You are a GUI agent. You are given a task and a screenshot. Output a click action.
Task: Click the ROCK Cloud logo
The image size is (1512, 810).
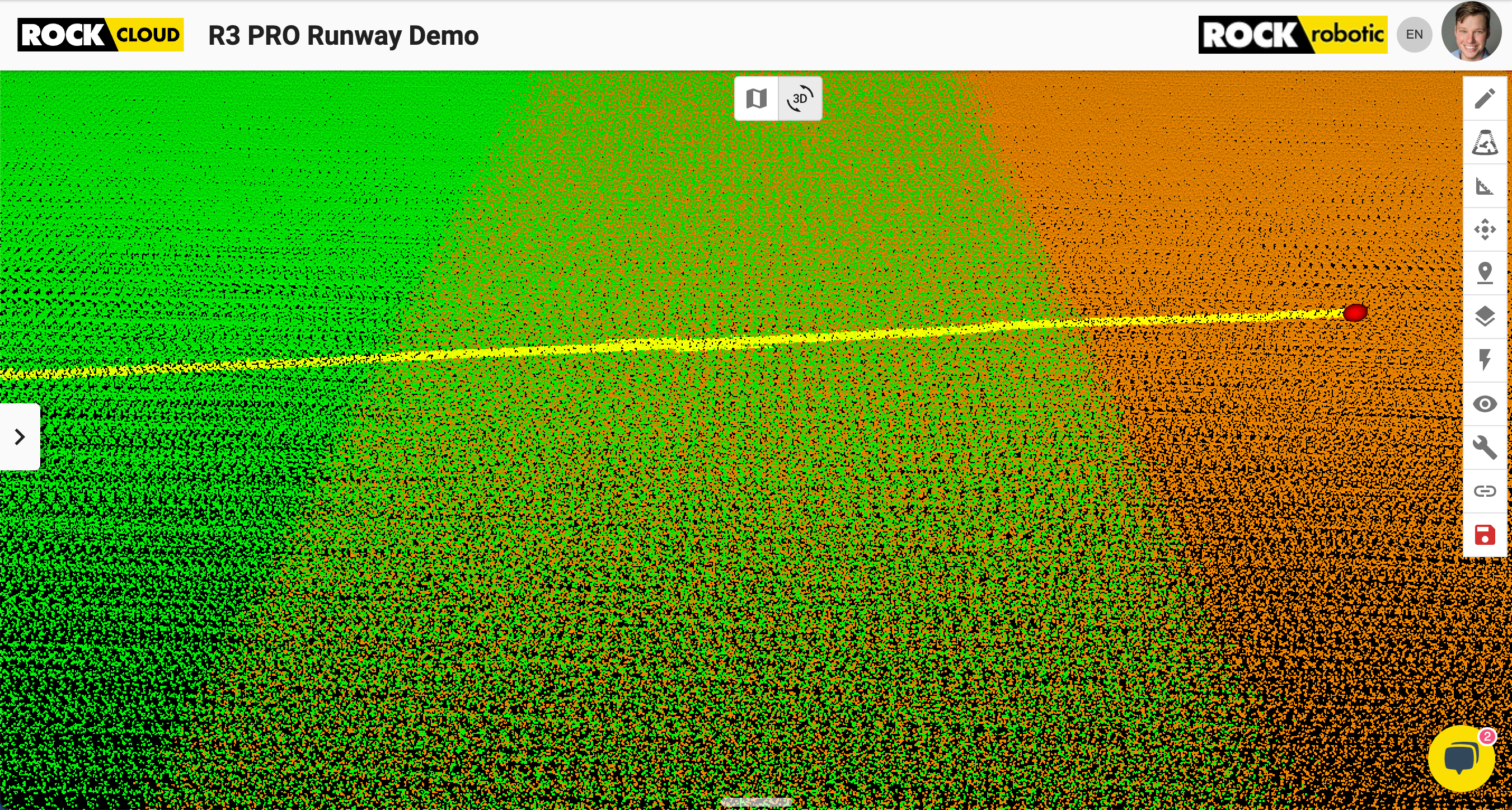click(100, 35)
